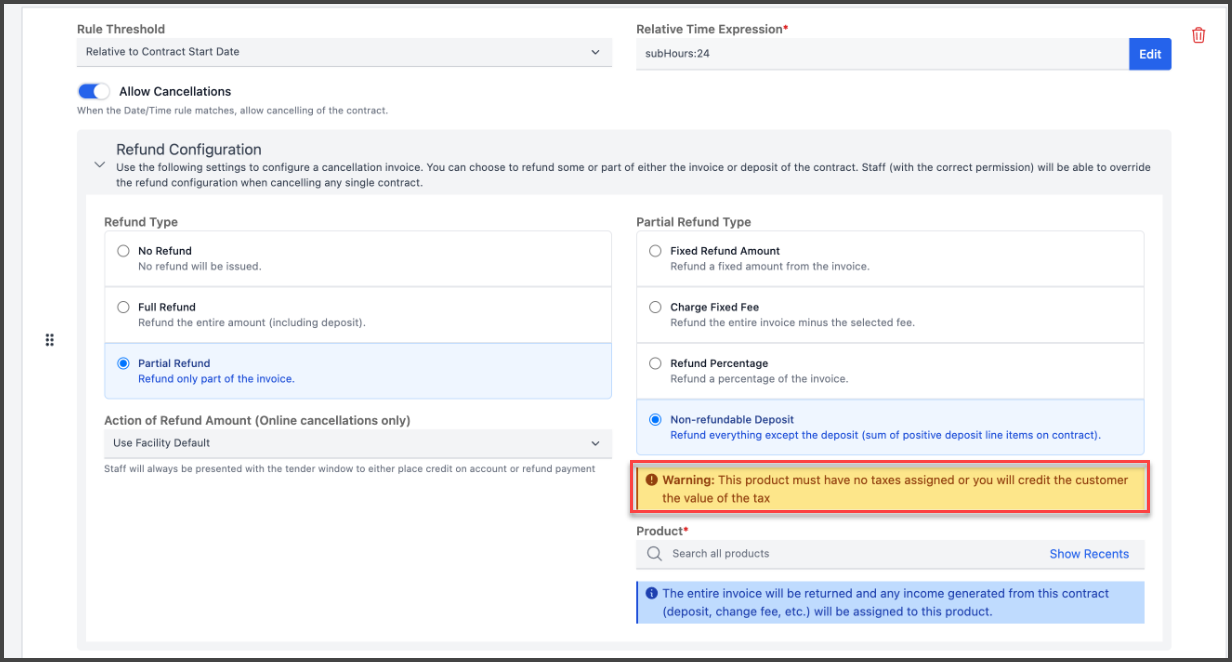Open the Rule Threshold dropdown

344,52
